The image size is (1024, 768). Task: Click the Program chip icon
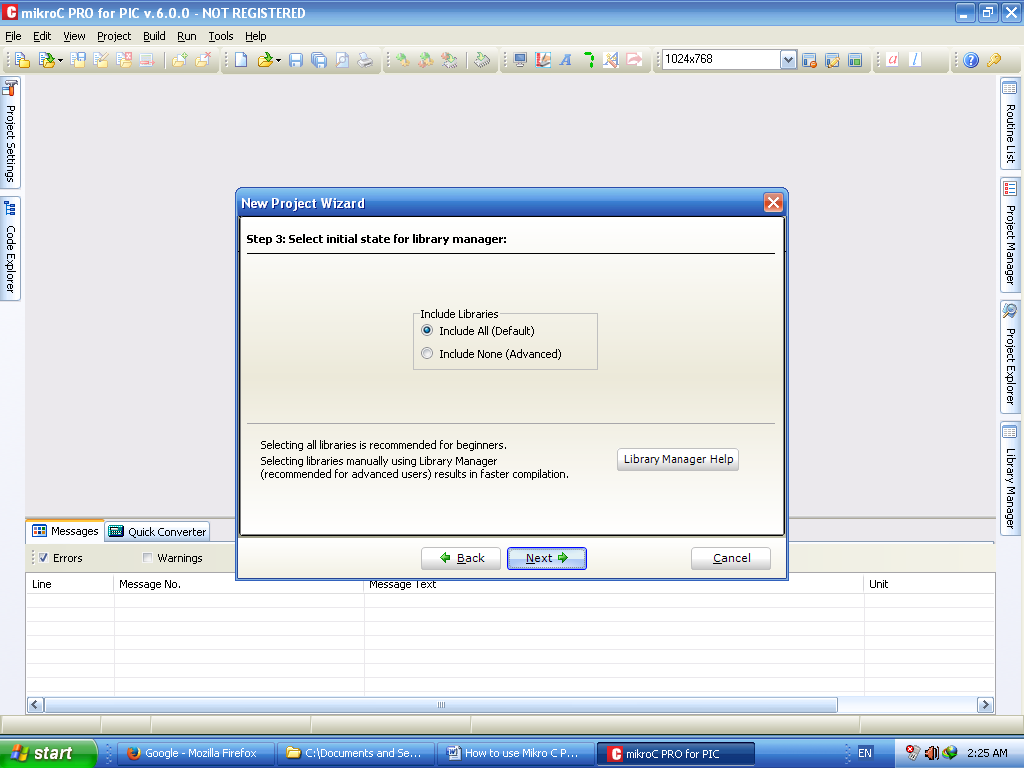click(x=482, y=60)
